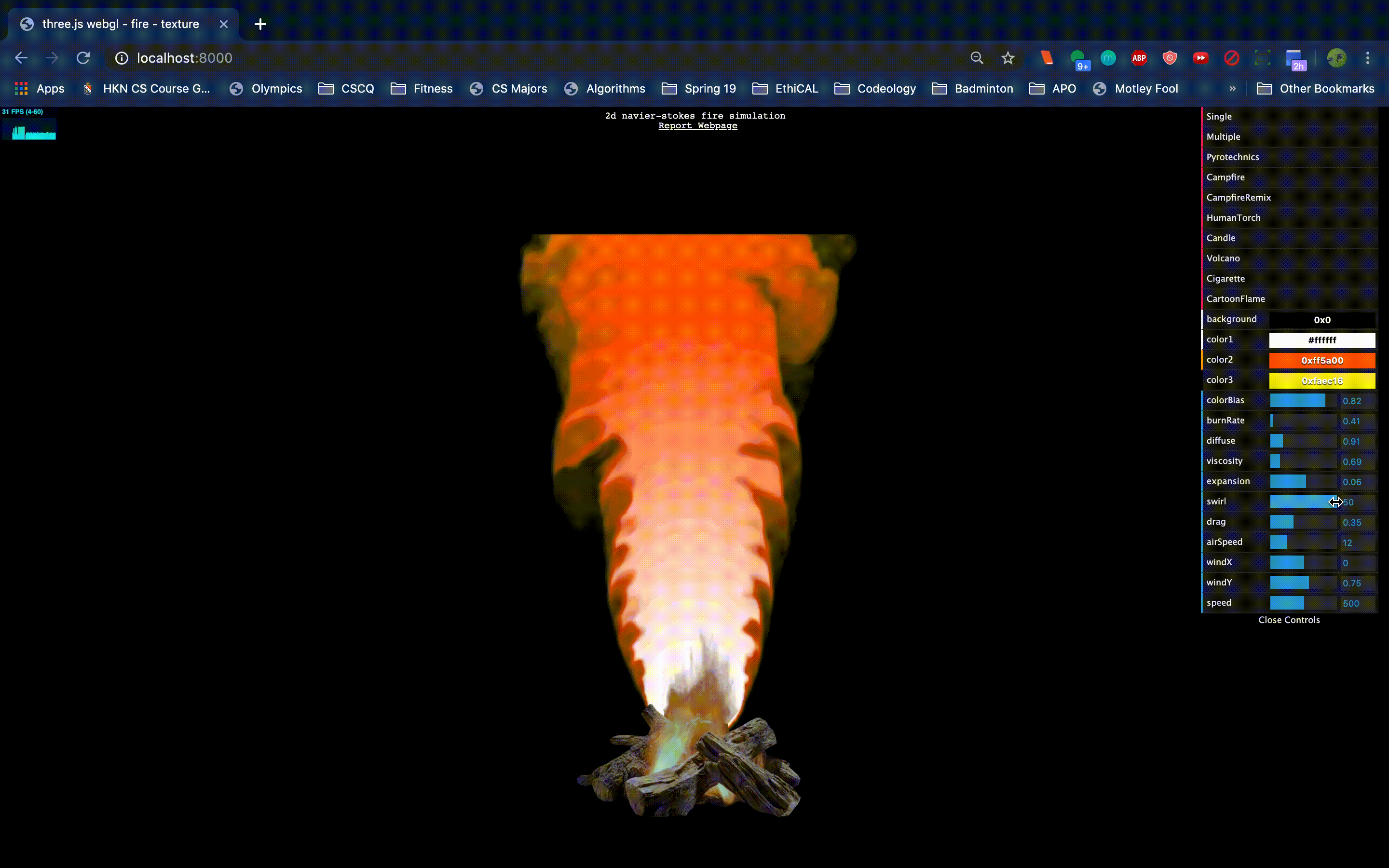The image size is (1389, 868).
Task: Select the Volcano preset
Action: tap(1223, 258)
